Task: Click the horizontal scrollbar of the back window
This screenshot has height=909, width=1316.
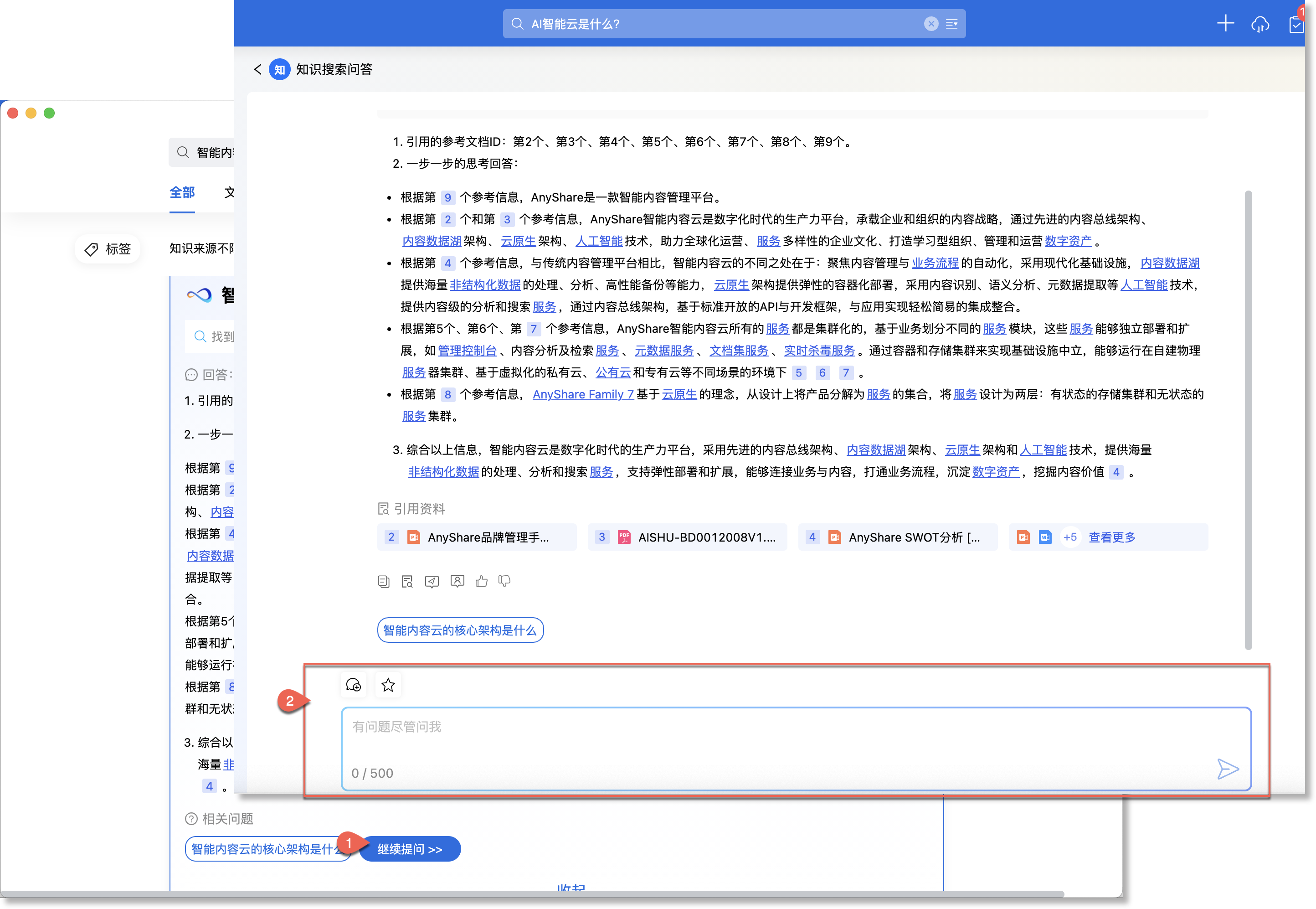Action: coord(532,894)
